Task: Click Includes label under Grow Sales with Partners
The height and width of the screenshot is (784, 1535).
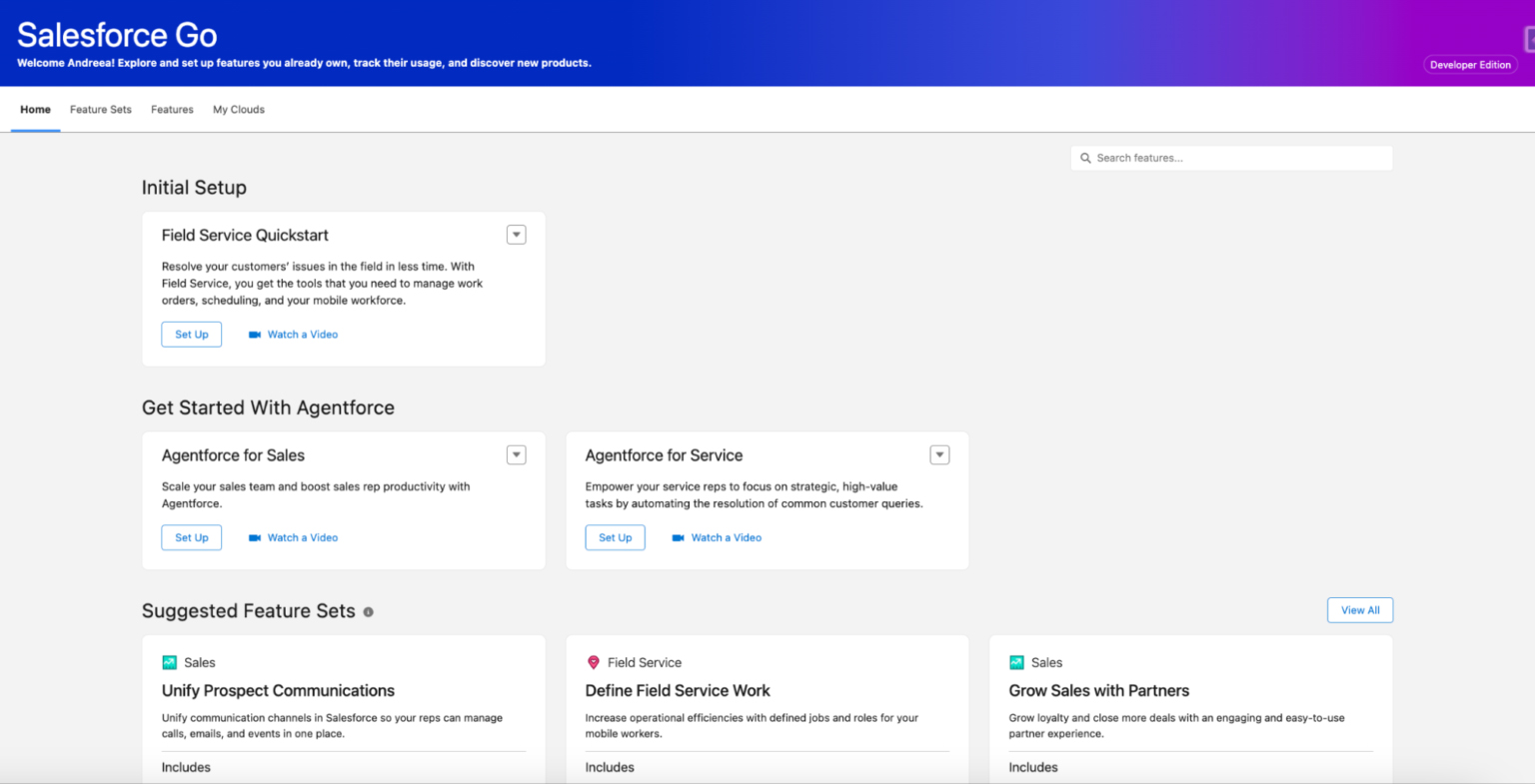Action: (1033, 768)
